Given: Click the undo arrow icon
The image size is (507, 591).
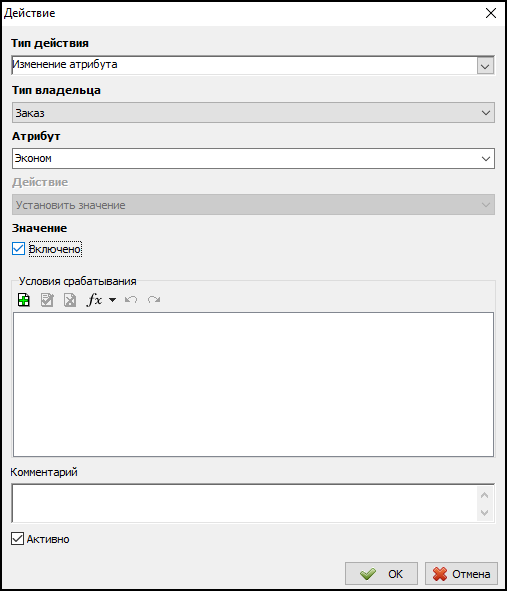Looking at the screenshot, I should [x=131, y=300].
